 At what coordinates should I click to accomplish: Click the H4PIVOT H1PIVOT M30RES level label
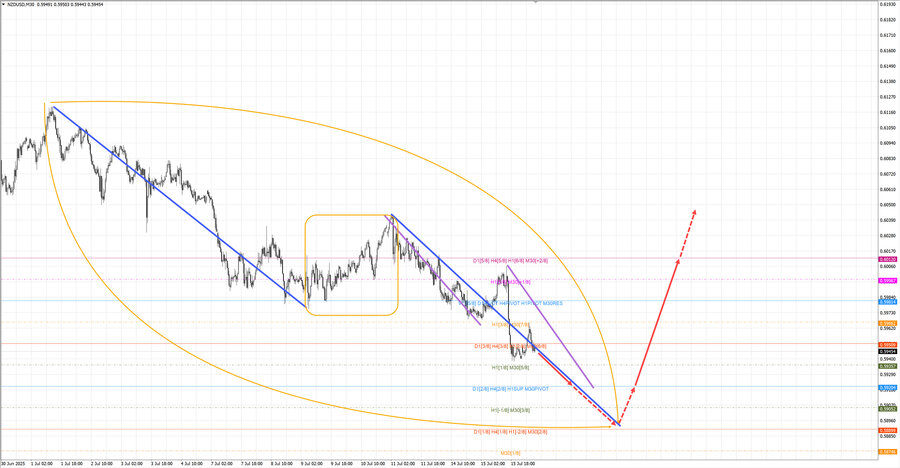531,303
